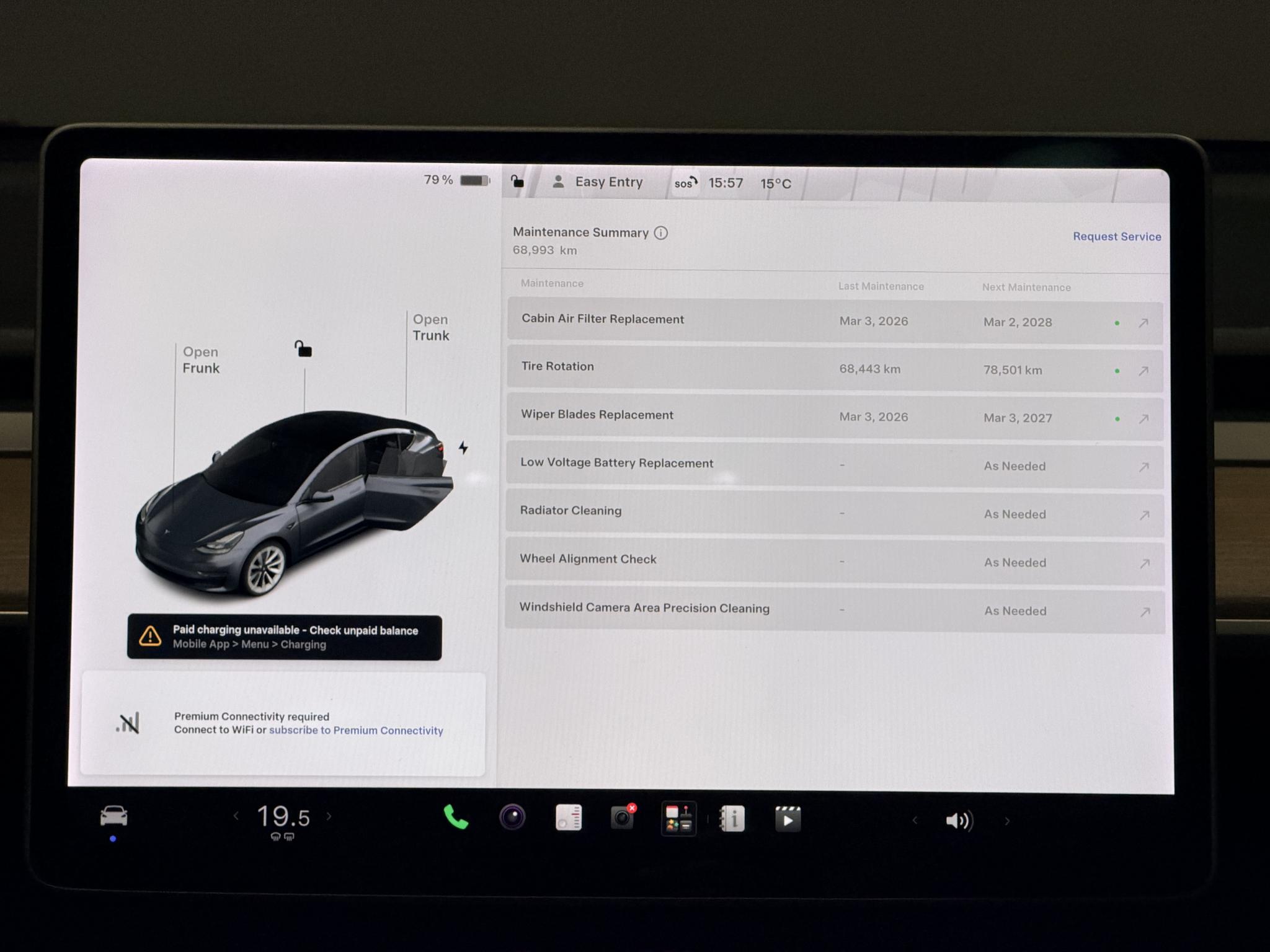The image size is (1270, 952).
Task: Decrease volume with left chevron
Action: [915, 821]
